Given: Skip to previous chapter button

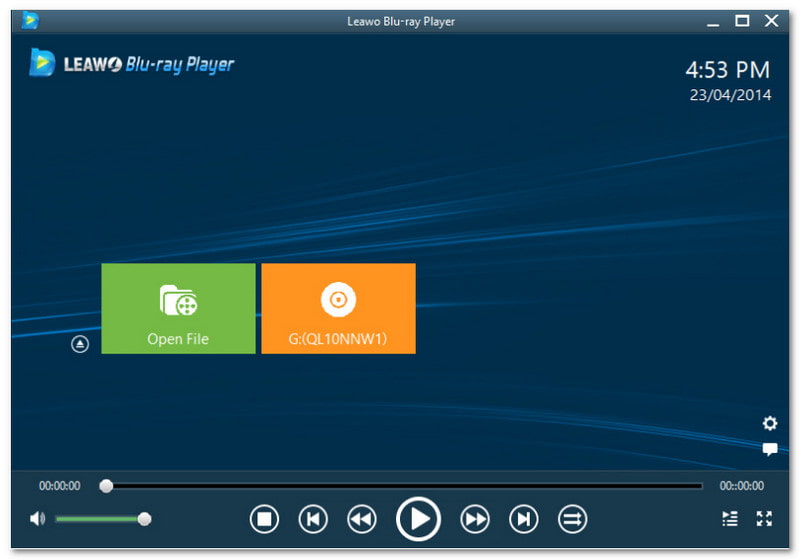Looking at the screenshot, I should pyautogui.click(x=313, y=519).
